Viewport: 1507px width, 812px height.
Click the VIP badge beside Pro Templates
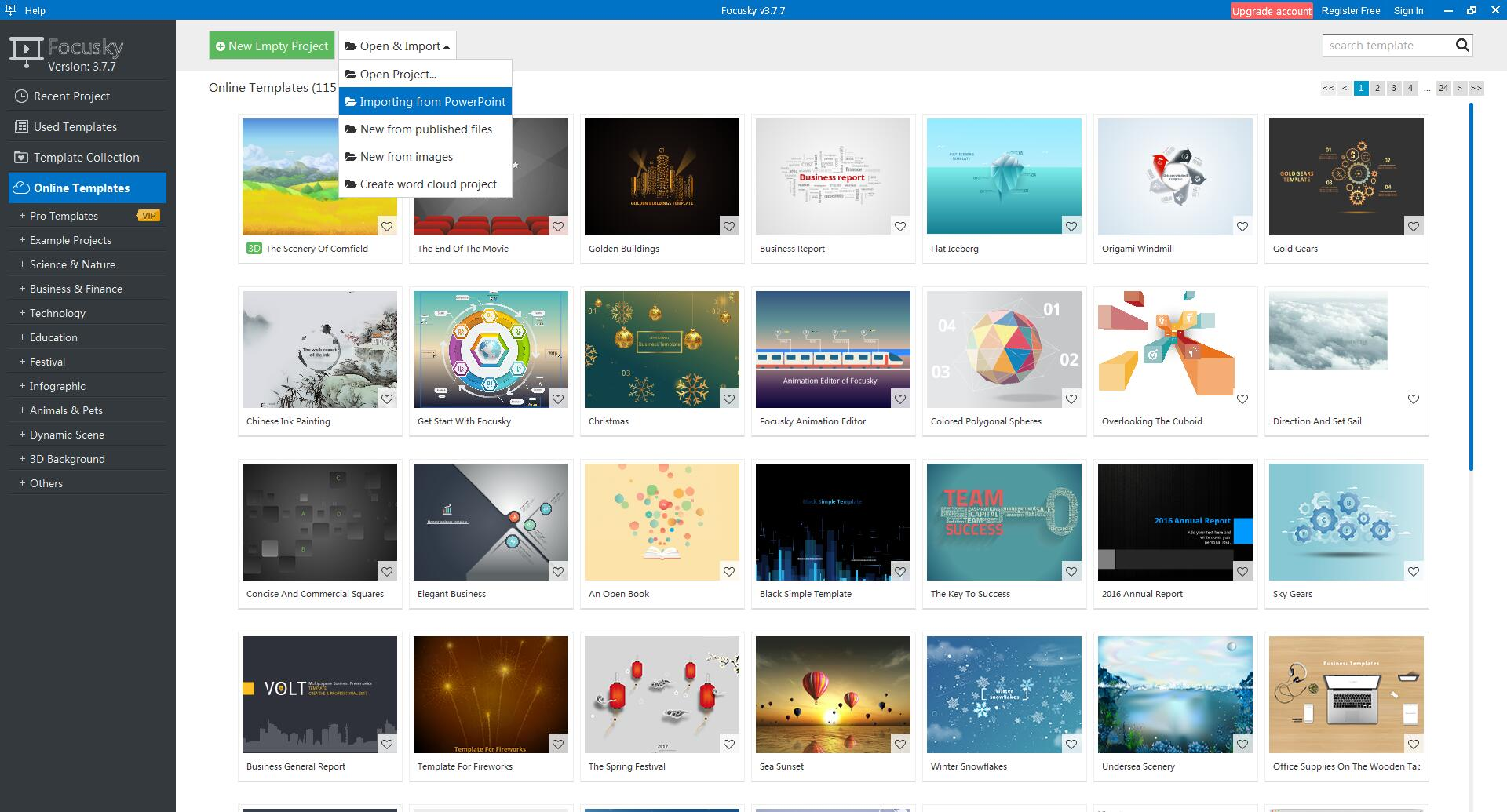[148, 216]
